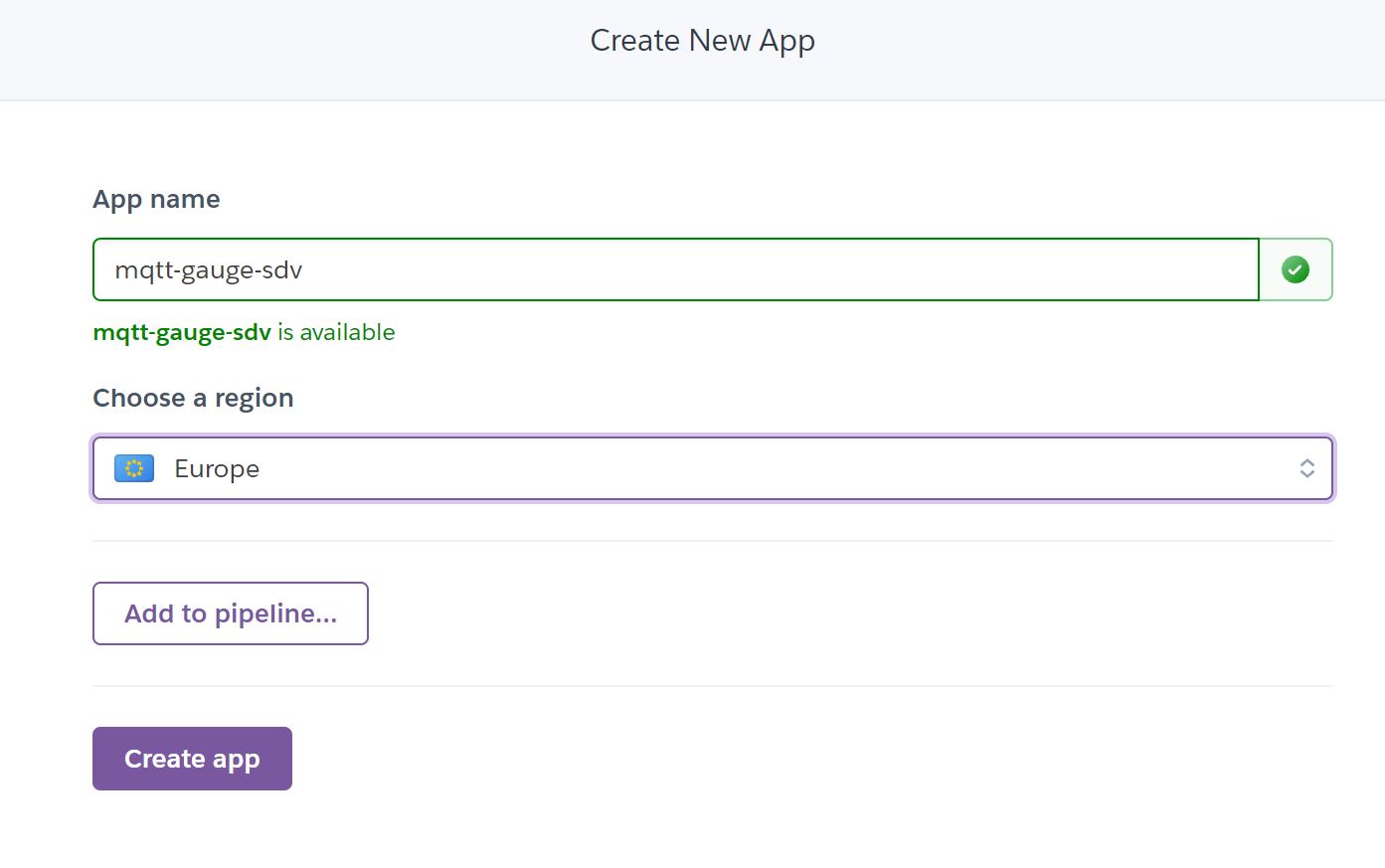Select the App name heading

(x=155, y=199)
